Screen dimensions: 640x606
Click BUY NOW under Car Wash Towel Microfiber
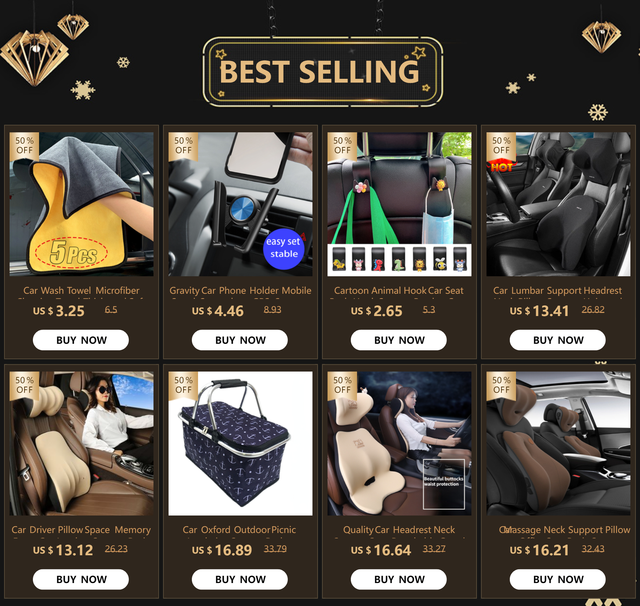tap(81, 340)
